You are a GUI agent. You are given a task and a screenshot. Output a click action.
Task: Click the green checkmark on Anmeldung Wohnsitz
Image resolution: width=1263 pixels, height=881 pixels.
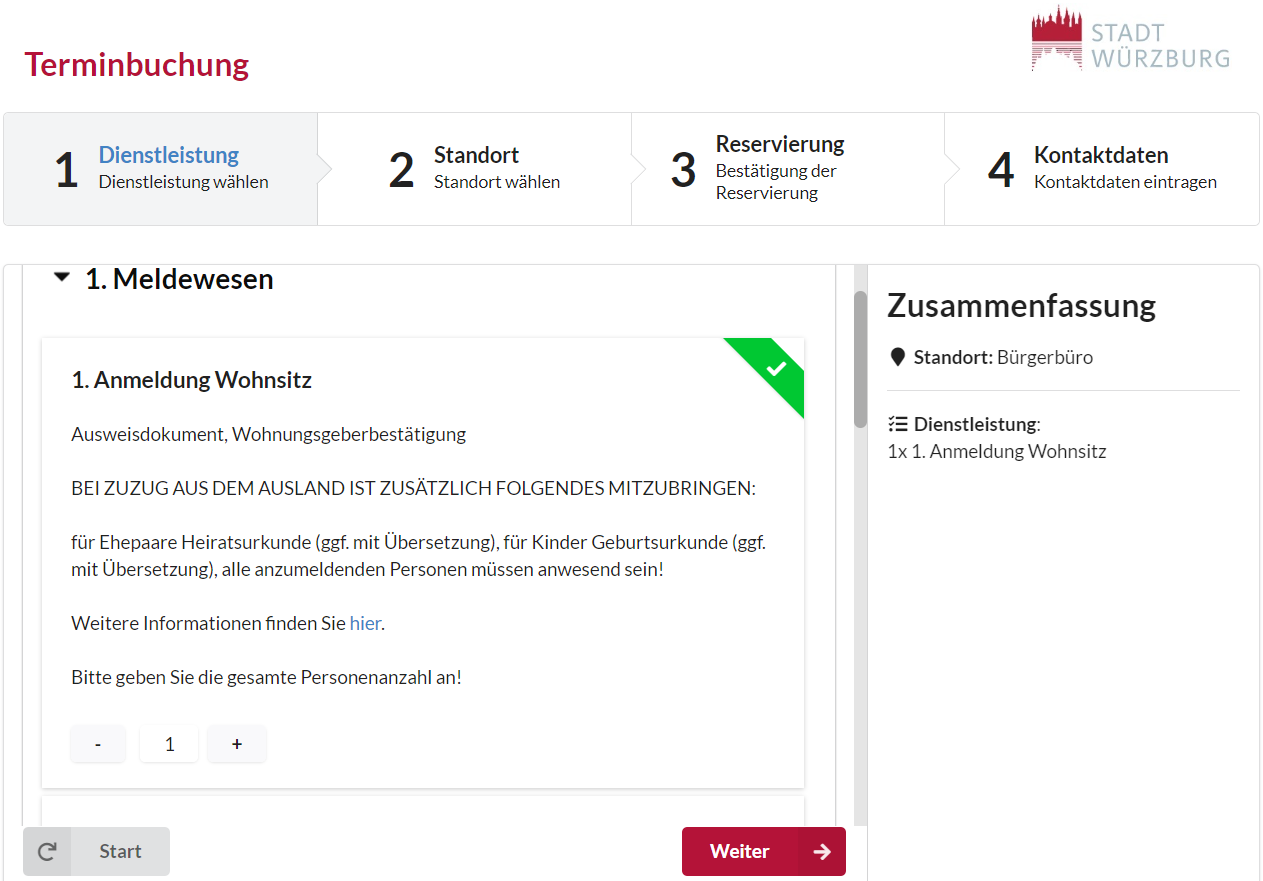776,368
